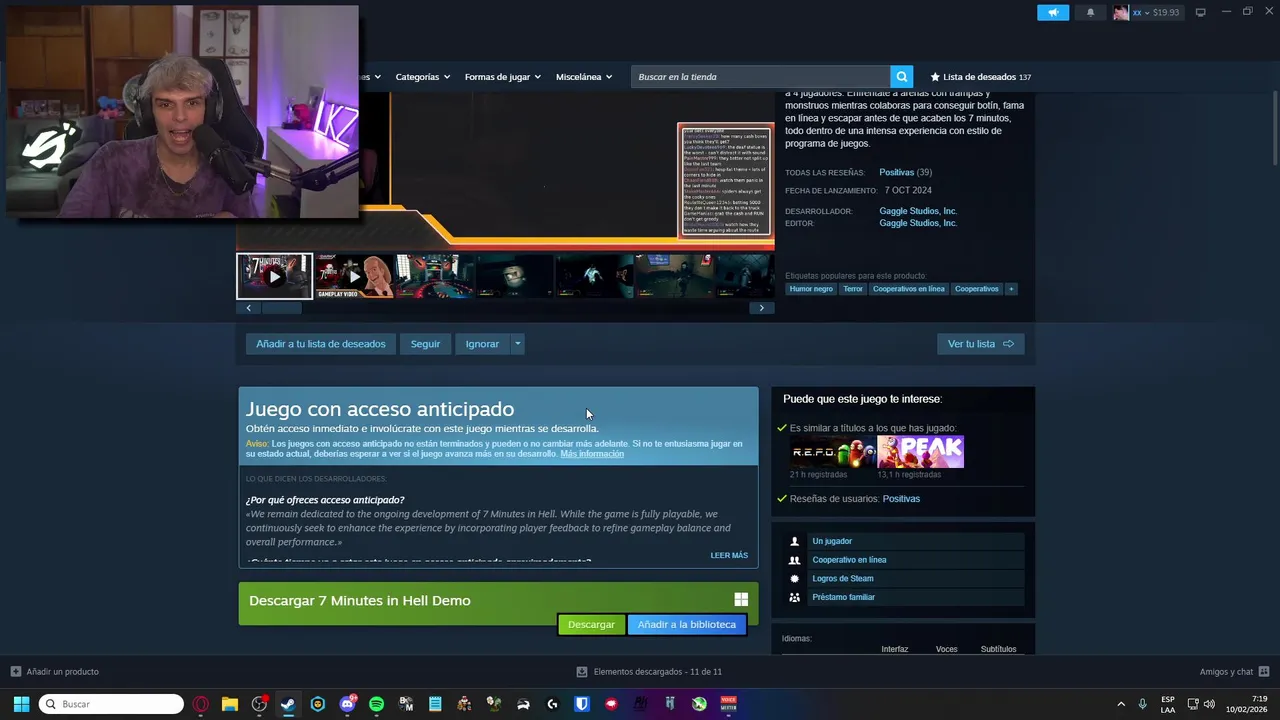The height and width of the screenshot is (720, 1280).
Task: Click the media strip scrollbar handle
Action: [282, 308]
